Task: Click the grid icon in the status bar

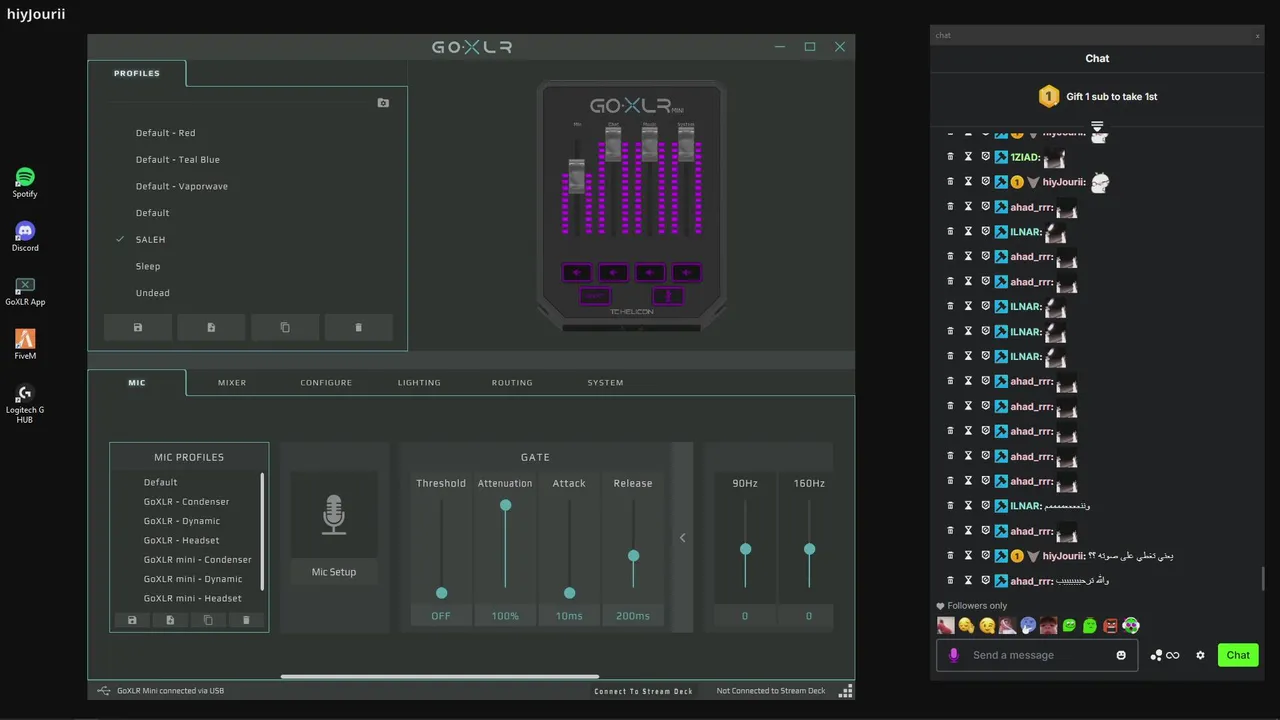Action: point(846,691)
